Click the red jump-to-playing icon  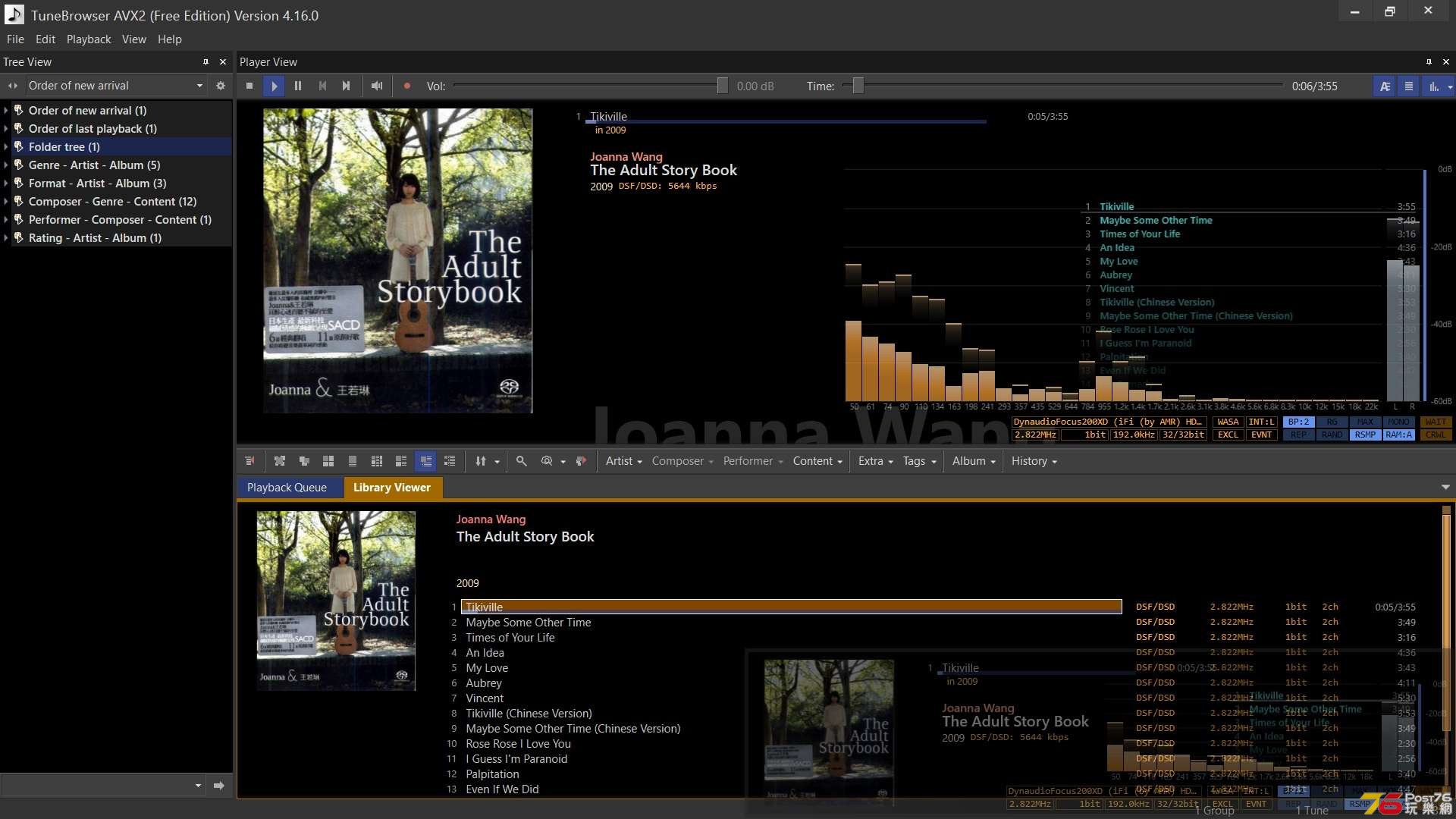pyautogui.click(x=581, y=461)
